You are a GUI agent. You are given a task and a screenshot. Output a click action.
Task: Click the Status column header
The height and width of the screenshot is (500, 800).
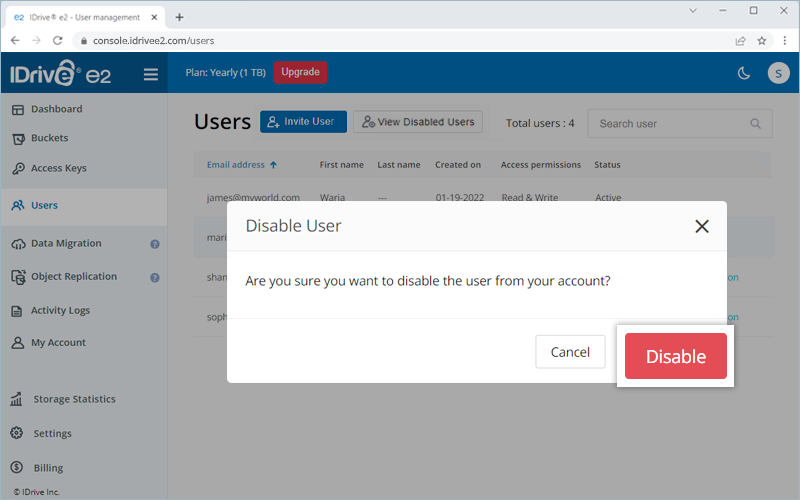(x=607, y=165)
